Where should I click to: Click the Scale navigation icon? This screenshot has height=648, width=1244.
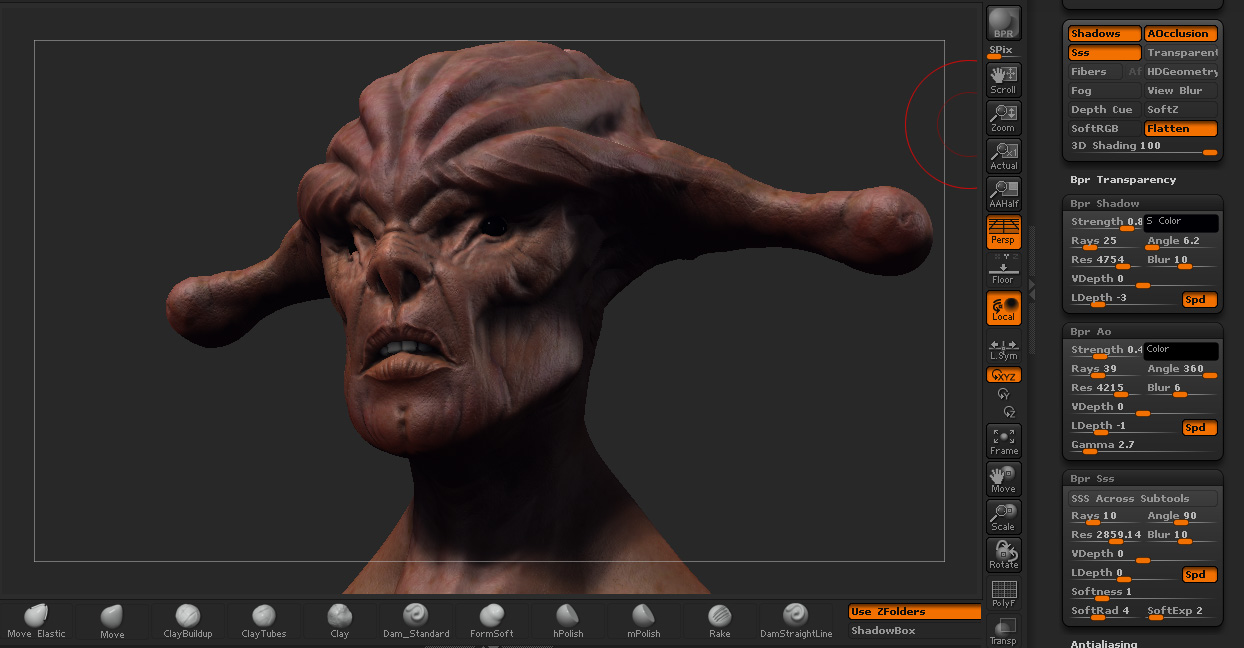pos(1003,517)
